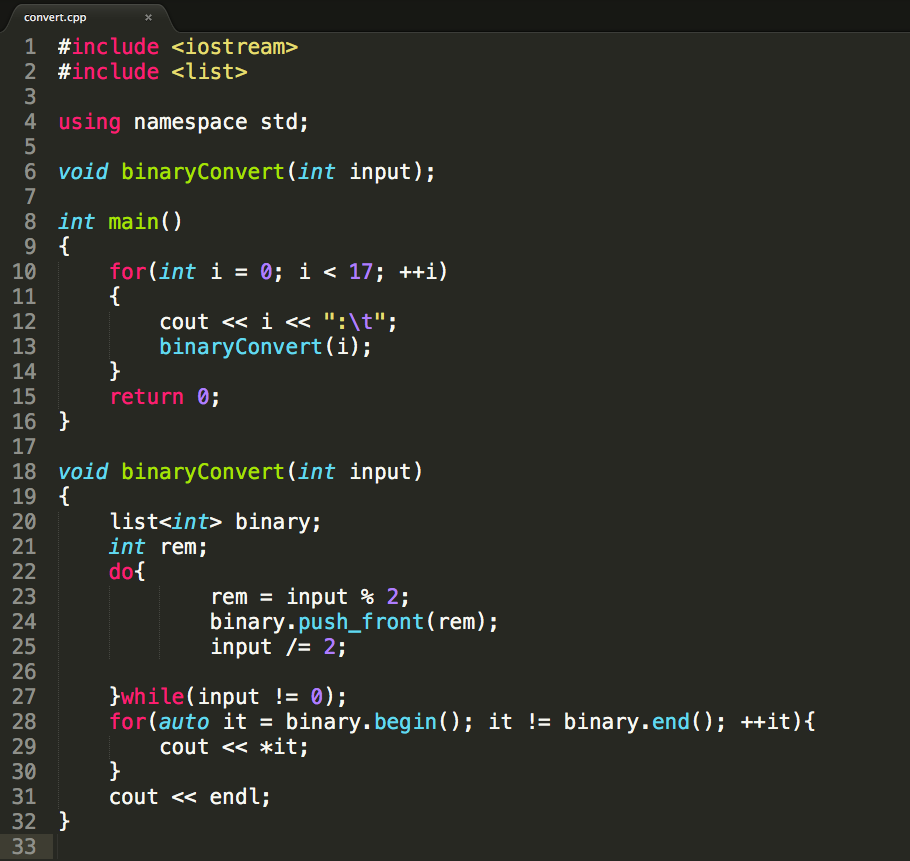The image size is (910, 861).
Task: Click closing brace on line 32
Action: coord(64,822)
